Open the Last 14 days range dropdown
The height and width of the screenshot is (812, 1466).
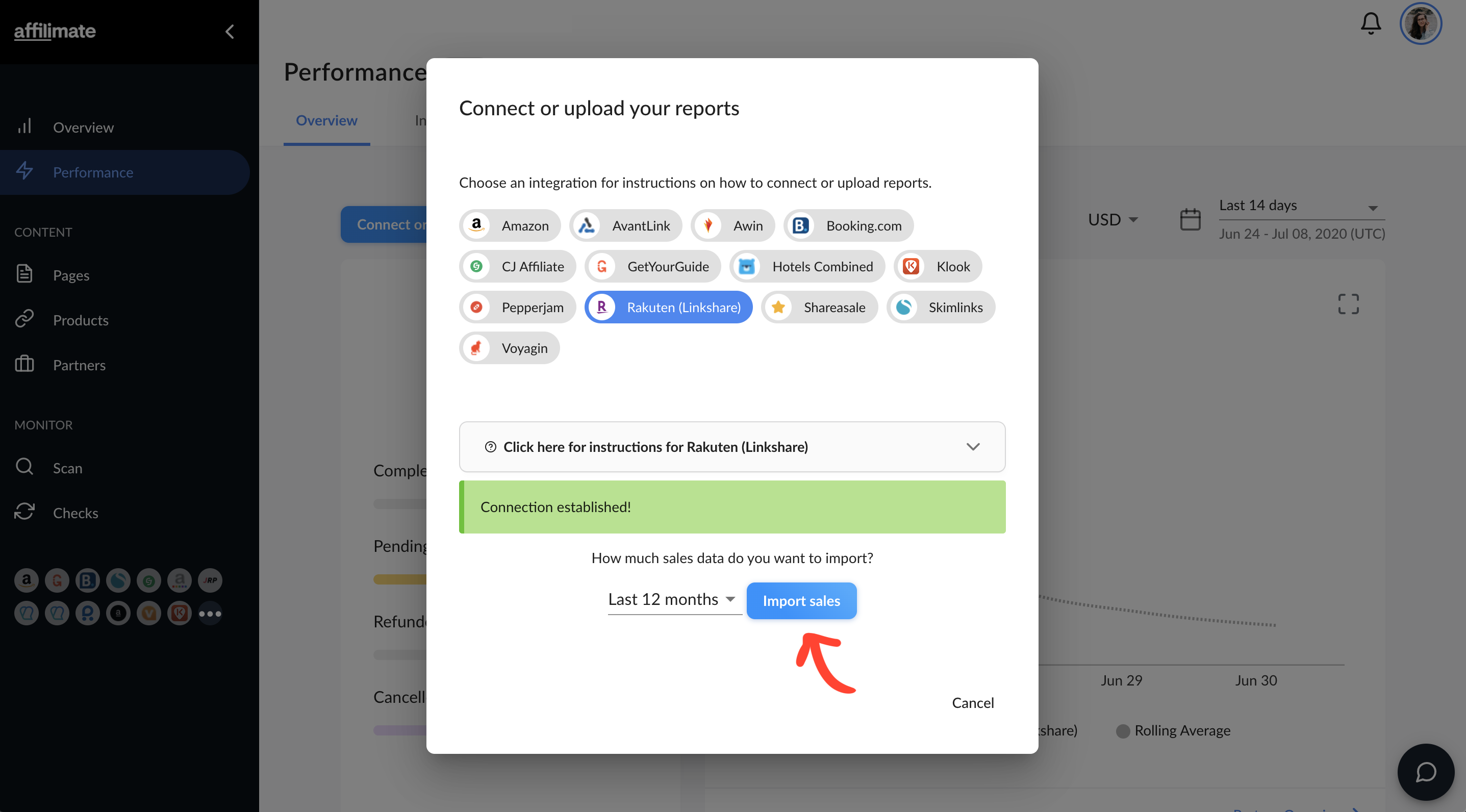click(1302, 206)
